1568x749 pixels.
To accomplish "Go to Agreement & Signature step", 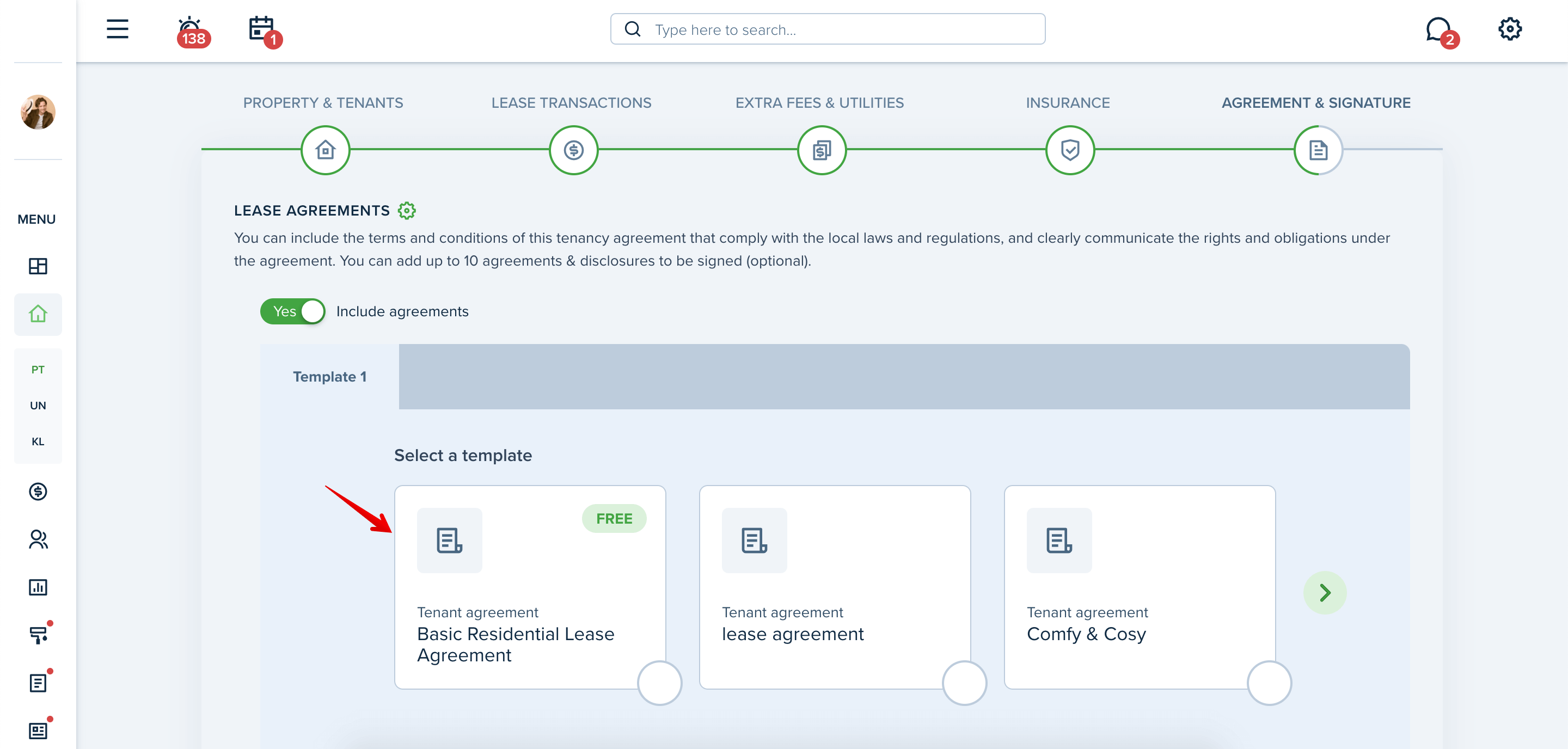I will 1316,103.
